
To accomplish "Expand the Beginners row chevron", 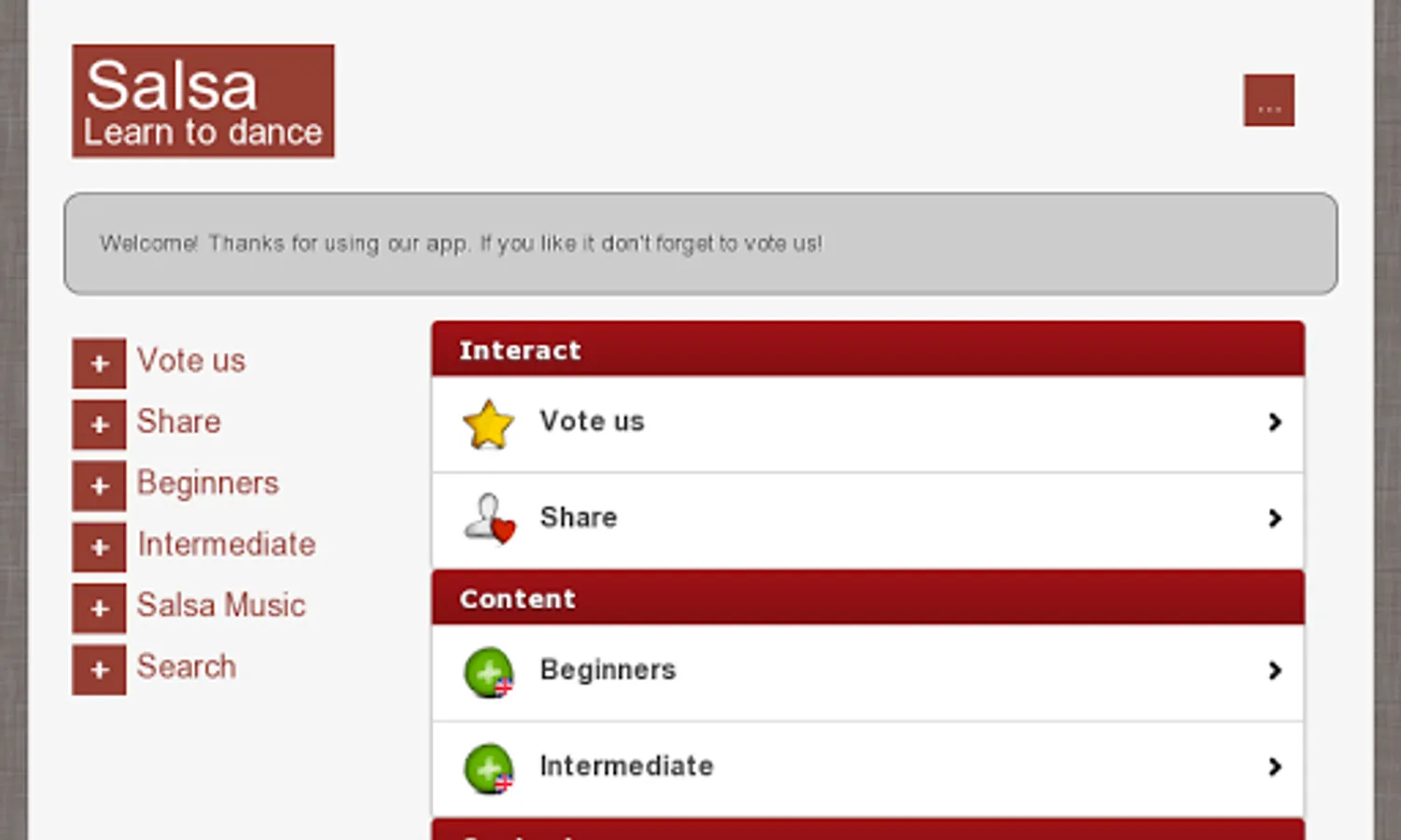I will (x=1275, y=671).
